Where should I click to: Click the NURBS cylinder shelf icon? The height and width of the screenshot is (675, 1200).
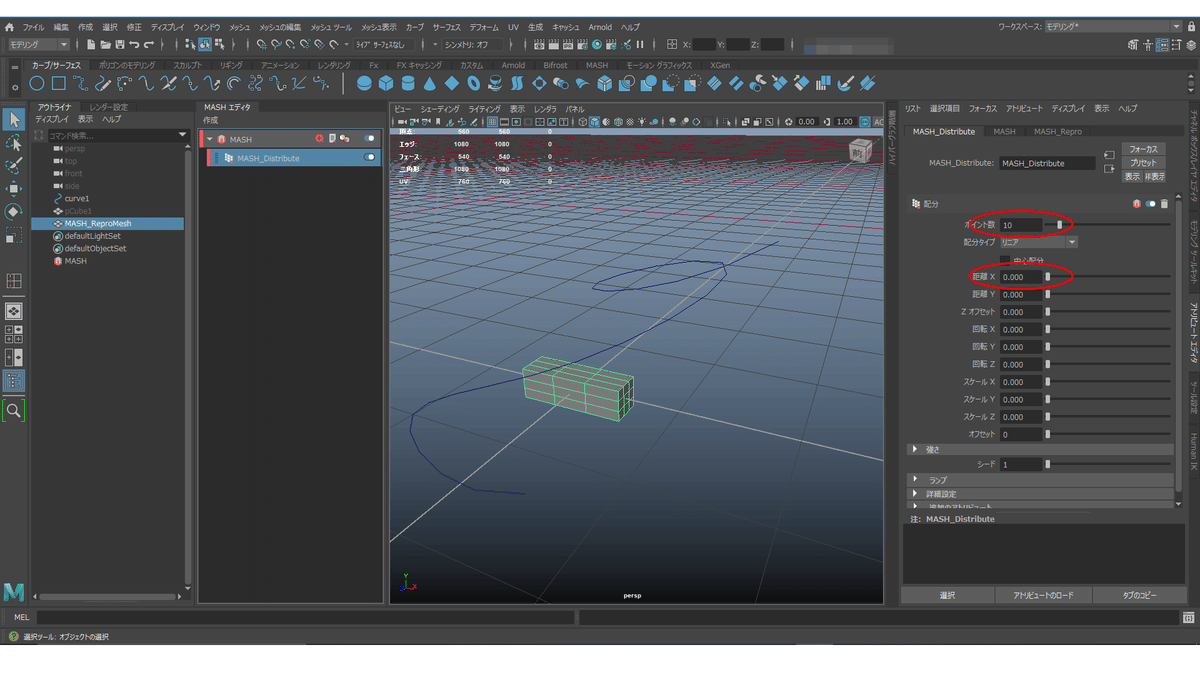[408, 84]
